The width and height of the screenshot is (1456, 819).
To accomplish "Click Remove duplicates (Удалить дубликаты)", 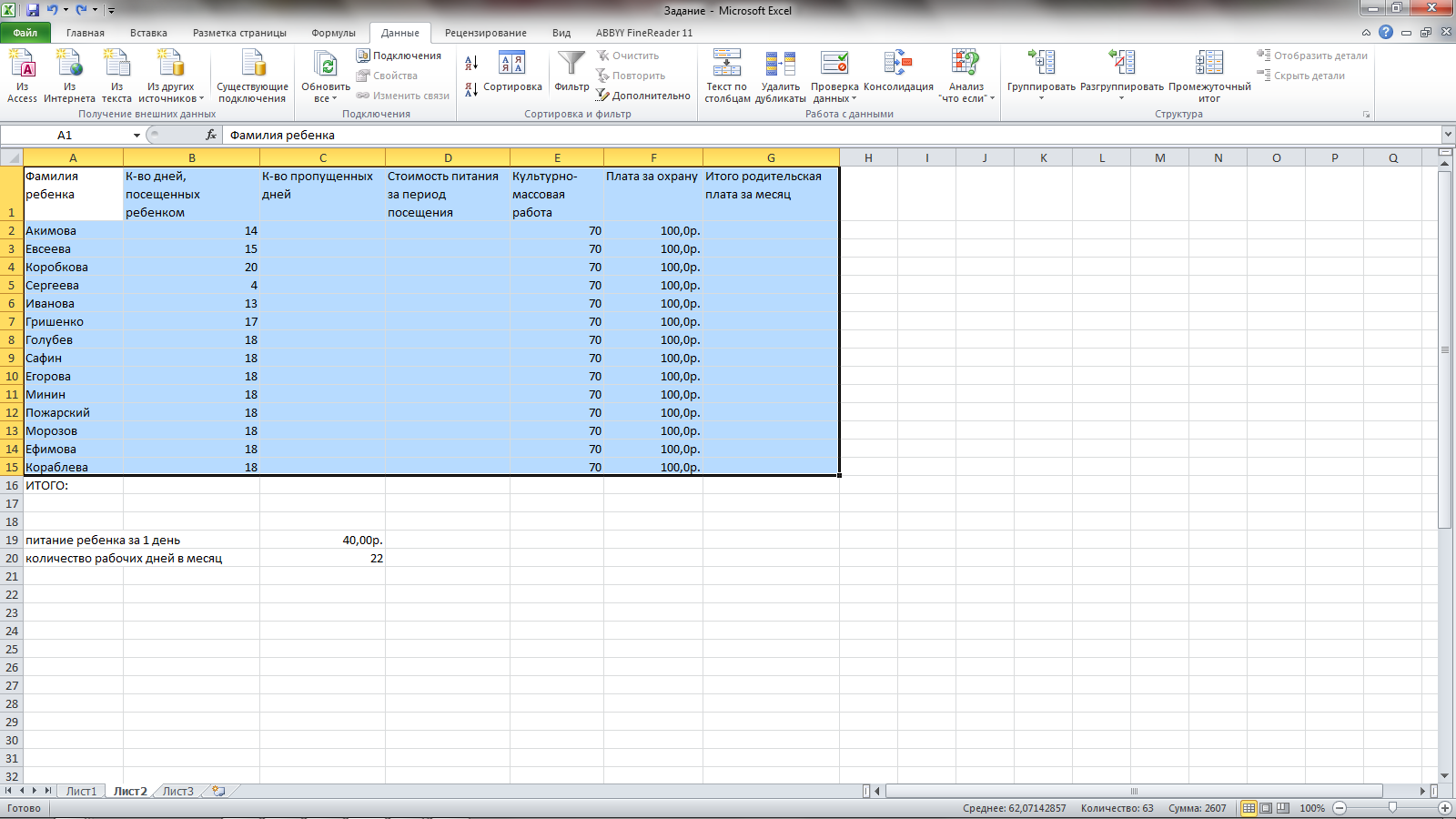I will point(780,76).
